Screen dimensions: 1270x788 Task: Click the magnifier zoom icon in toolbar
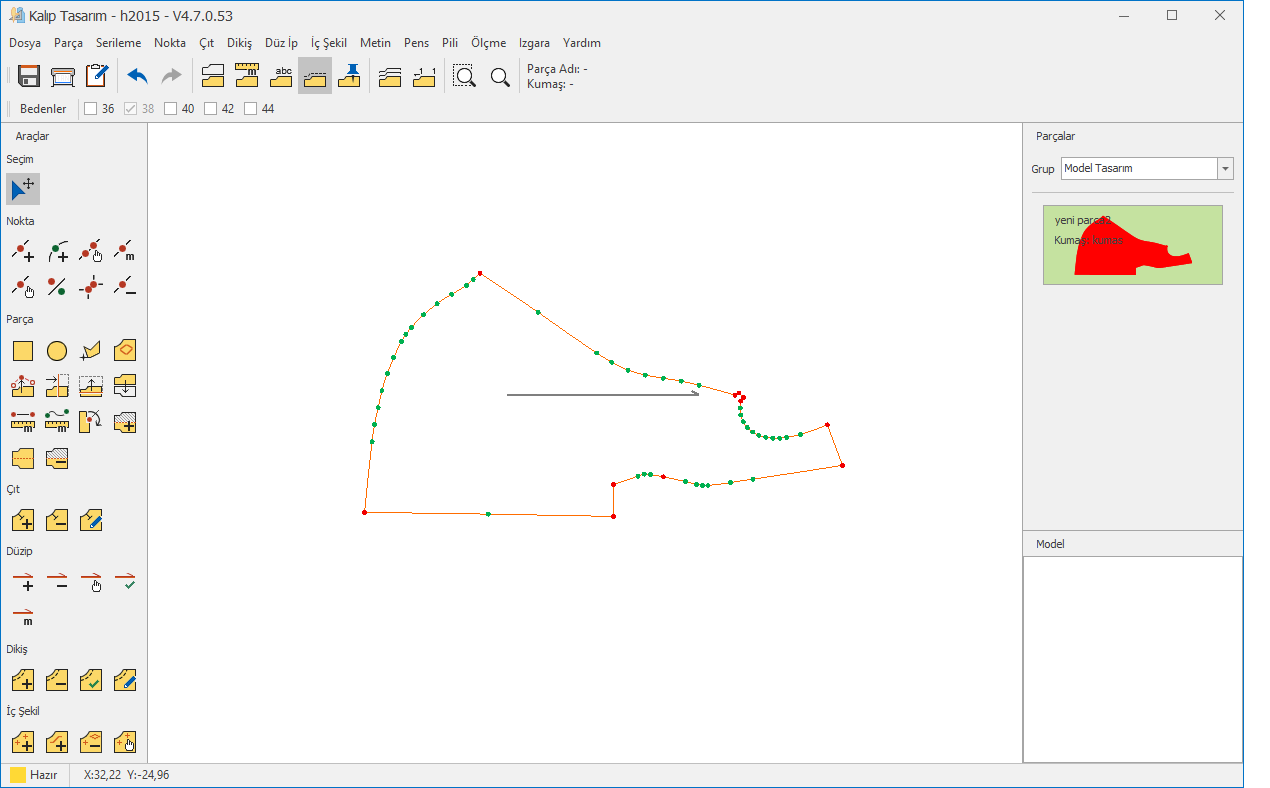tap(500, 77)
